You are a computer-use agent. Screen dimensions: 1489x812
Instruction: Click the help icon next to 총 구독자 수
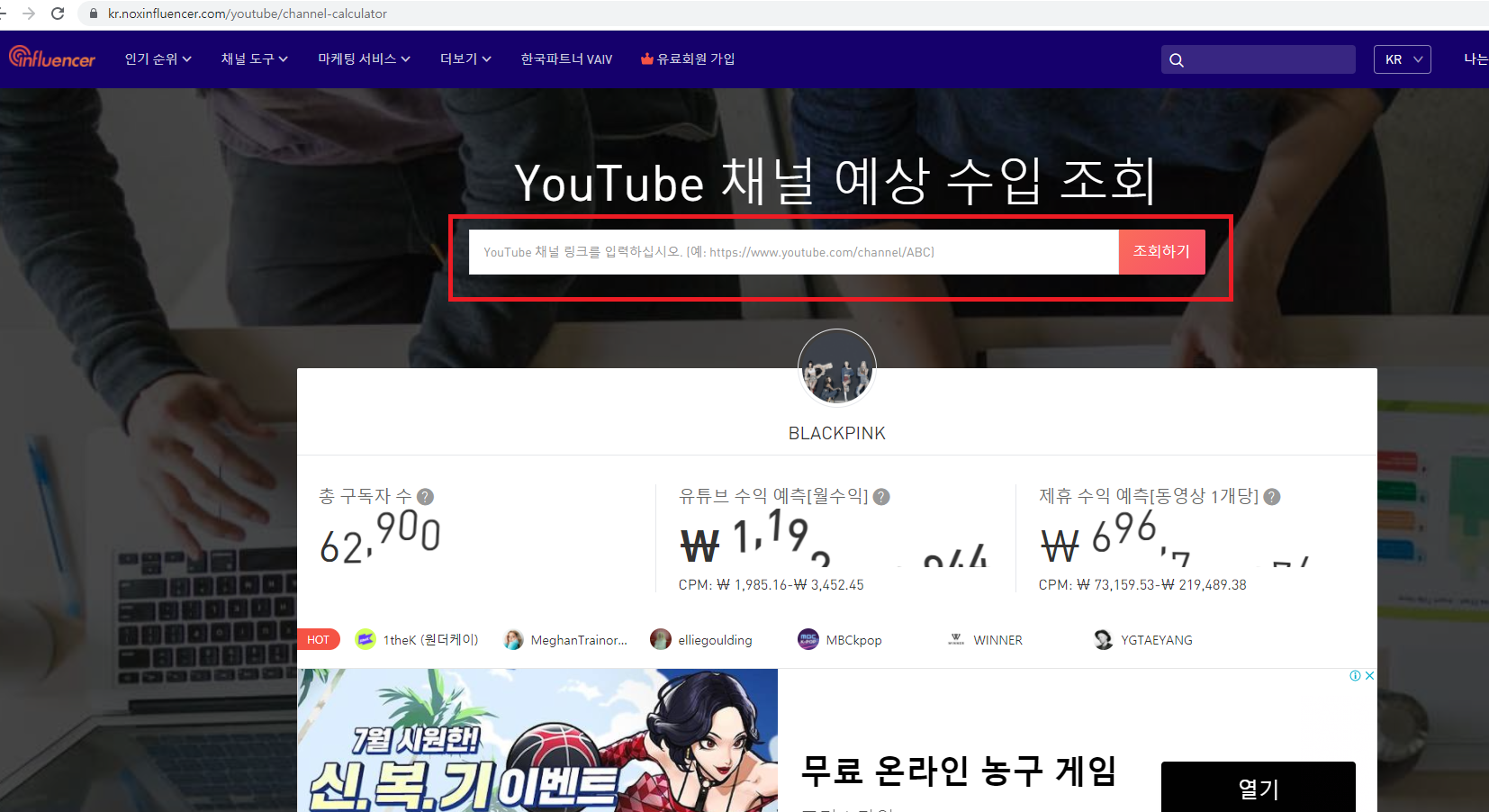click(x=426, y=496)
